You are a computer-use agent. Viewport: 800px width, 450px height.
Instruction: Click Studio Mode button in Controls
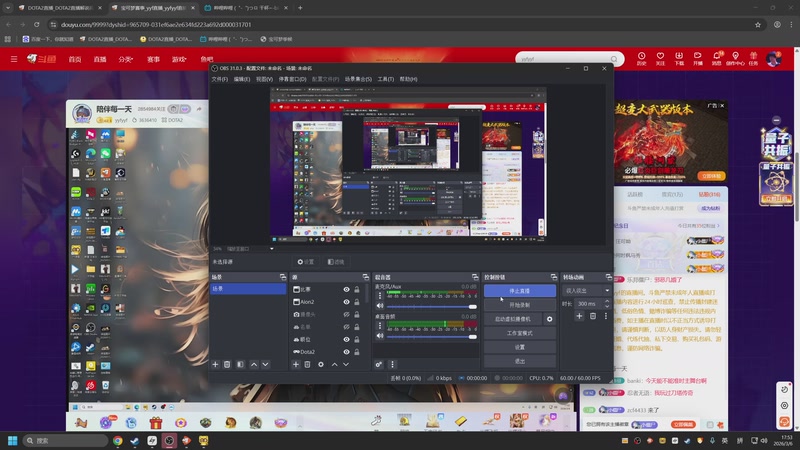coord(520,333)
